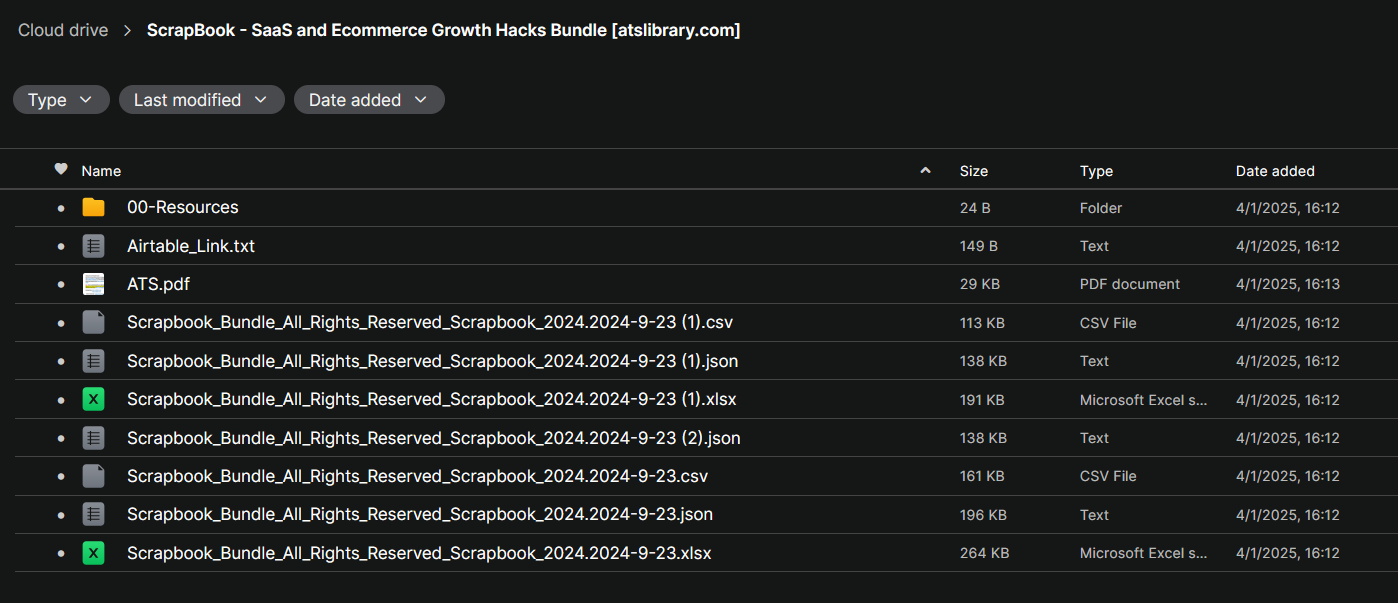Select the Scrapbook bundle (1).json file name

[x=433, y=361]
